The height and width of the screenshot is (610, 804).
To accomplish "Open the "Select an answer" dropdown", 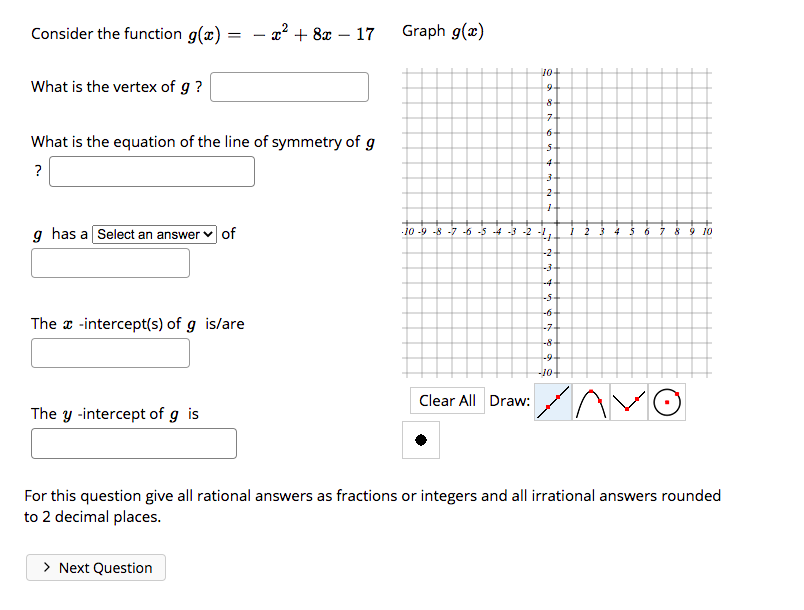I will point(154,234).
